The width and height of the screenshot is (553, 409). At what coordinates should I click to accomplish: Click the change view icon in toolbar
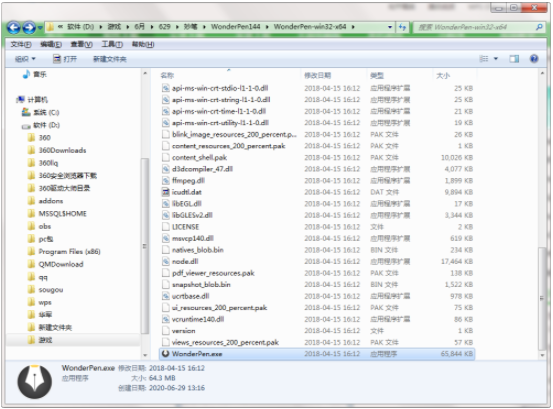484,59
